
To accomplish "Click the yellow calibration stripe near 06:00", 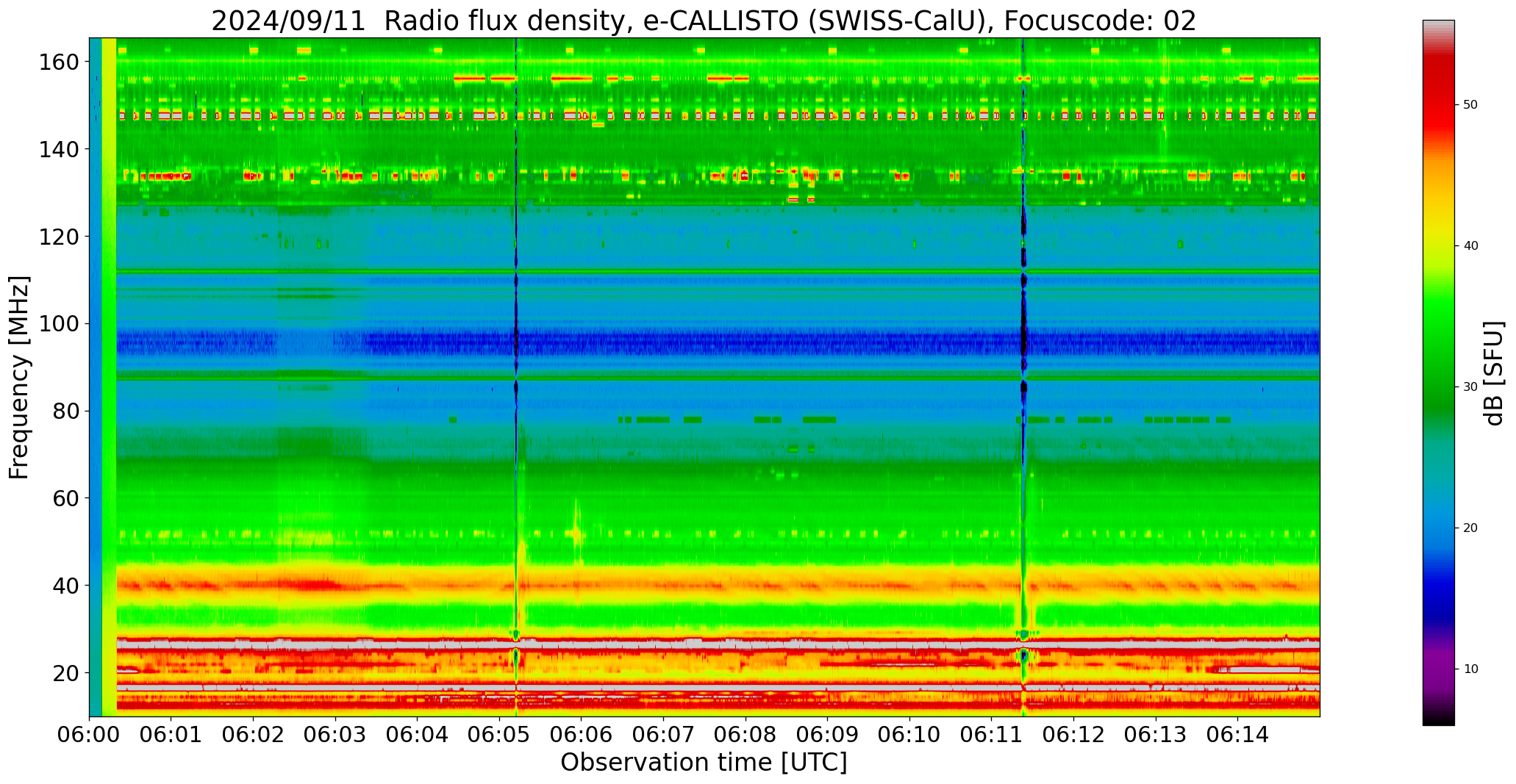I will [109, 377].
